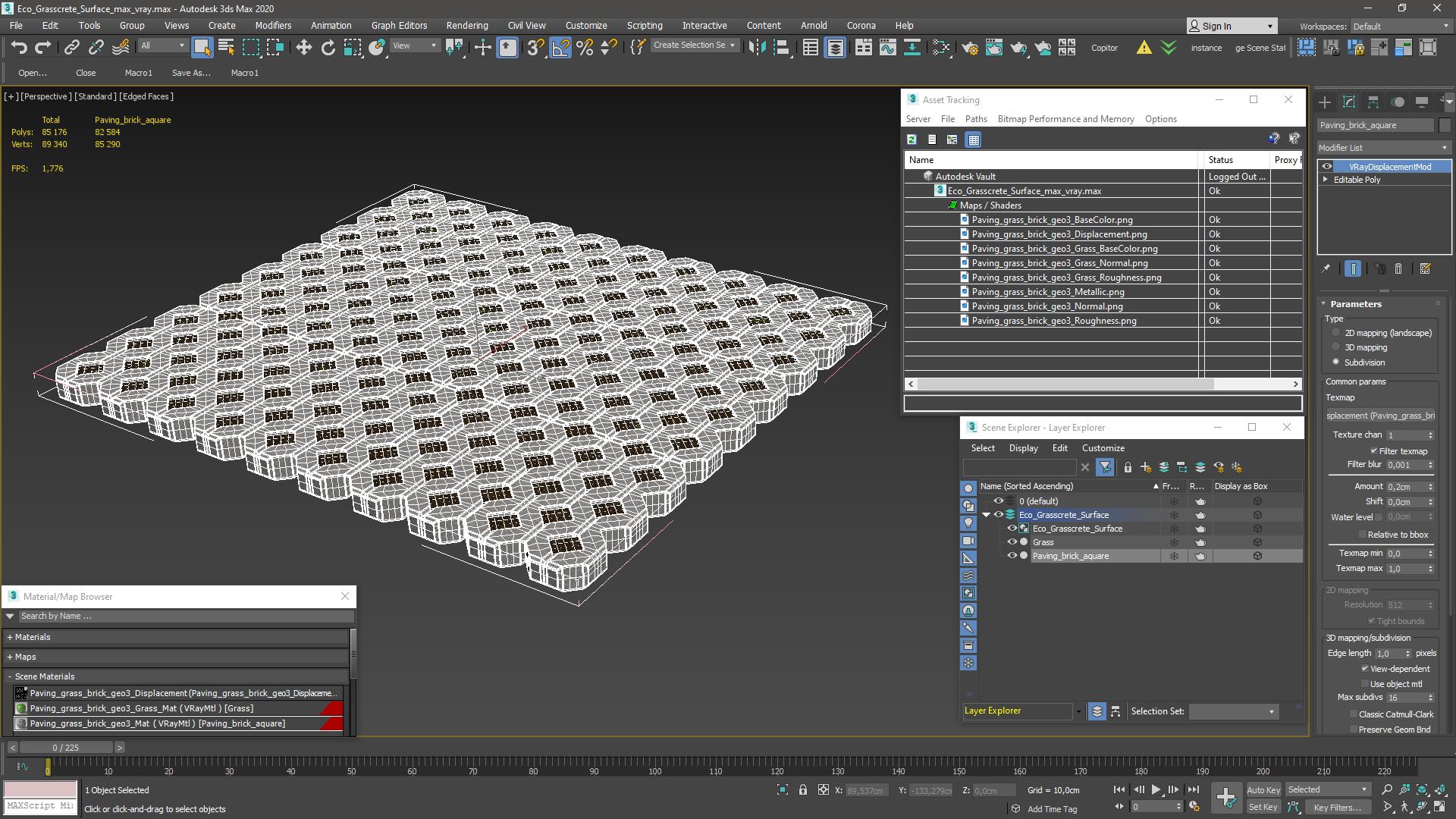Activate the Select and Link tool
Screen dimensions: 1456x819
71,48
